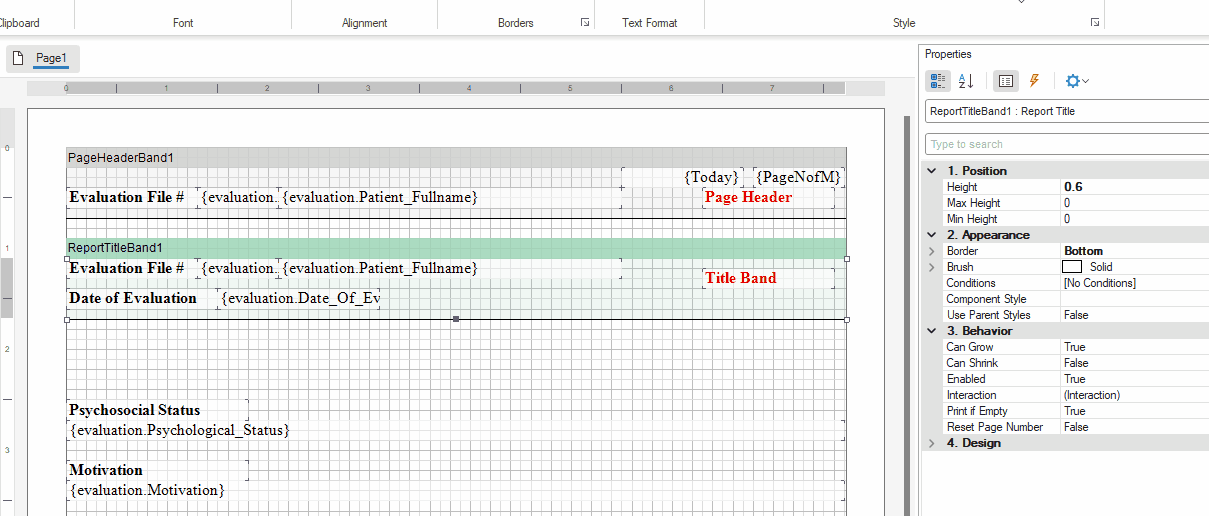Select {evaluation.Patient_Fullname} in the page header band
The width and height of the screenshot is (1209, 516).
pyautogui.click(x=450, y=197)
